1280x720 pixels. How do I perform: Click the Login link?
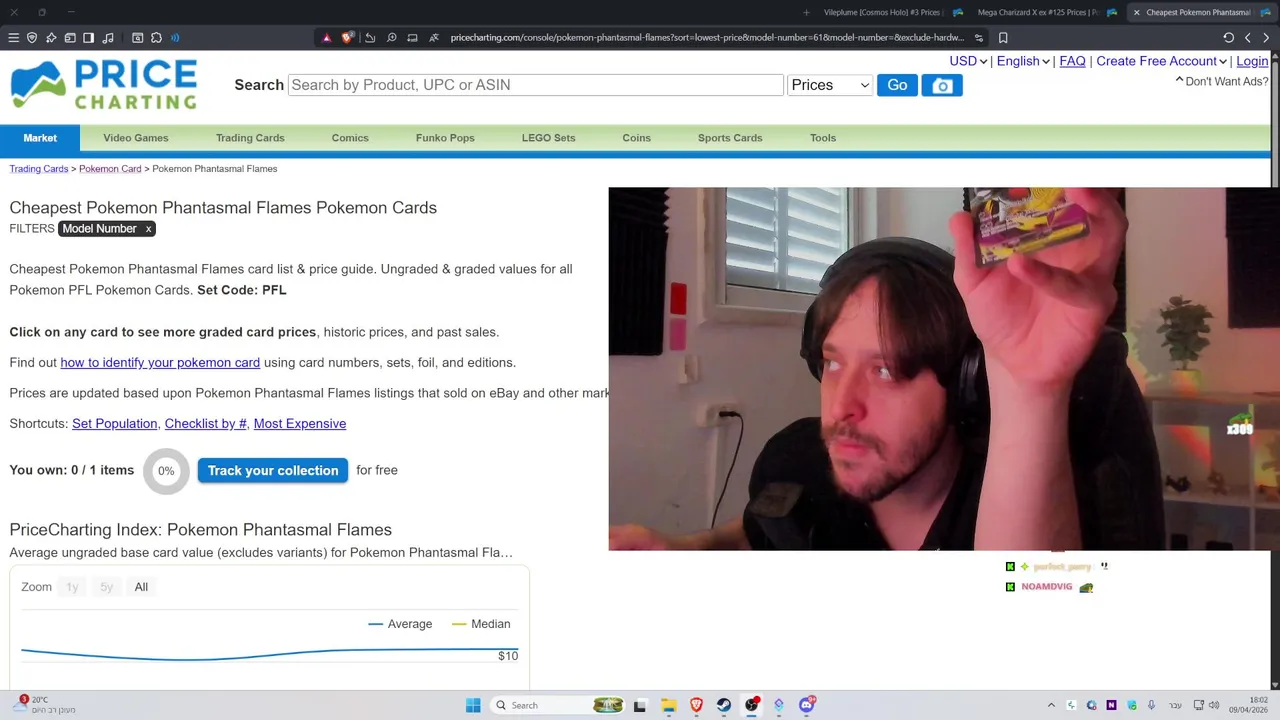(x=1252, y=61)
